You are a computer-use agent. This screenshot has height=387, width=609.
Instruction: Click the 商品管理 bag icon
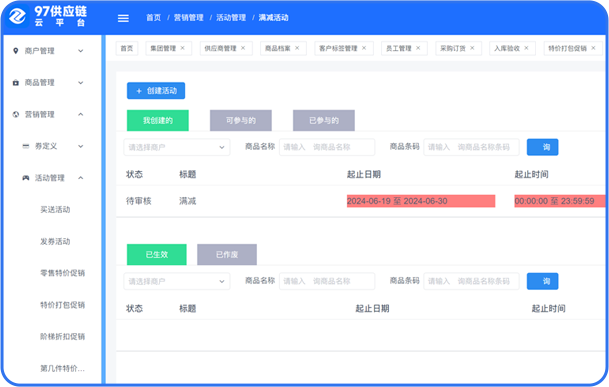16,83
